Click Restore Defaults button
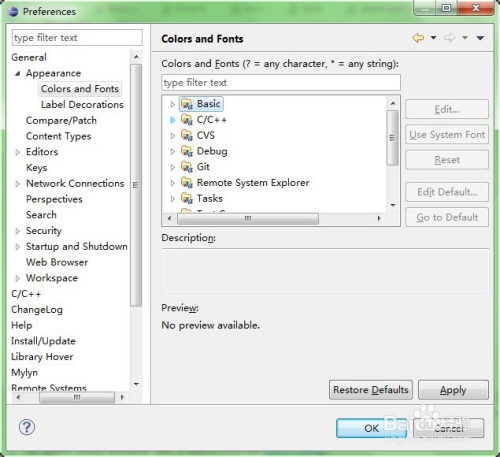Viewport: 500px width, 457px height. point(371,390)
